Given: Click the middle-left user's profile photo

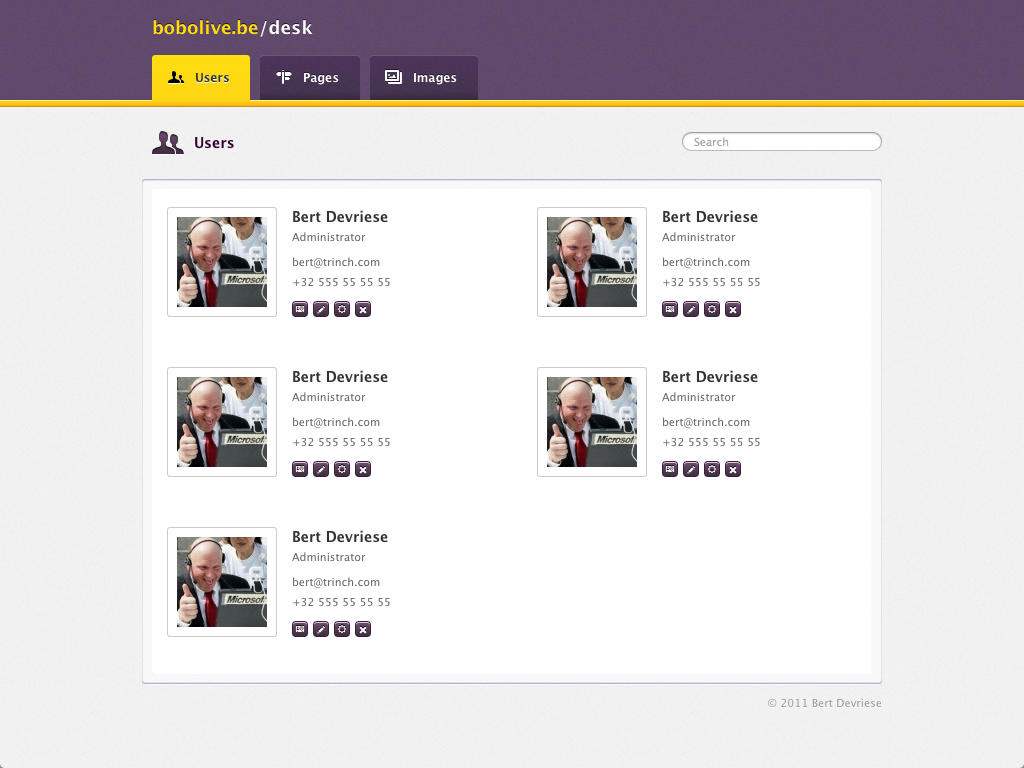Looking at the screenshot, I should click(222, 422).
